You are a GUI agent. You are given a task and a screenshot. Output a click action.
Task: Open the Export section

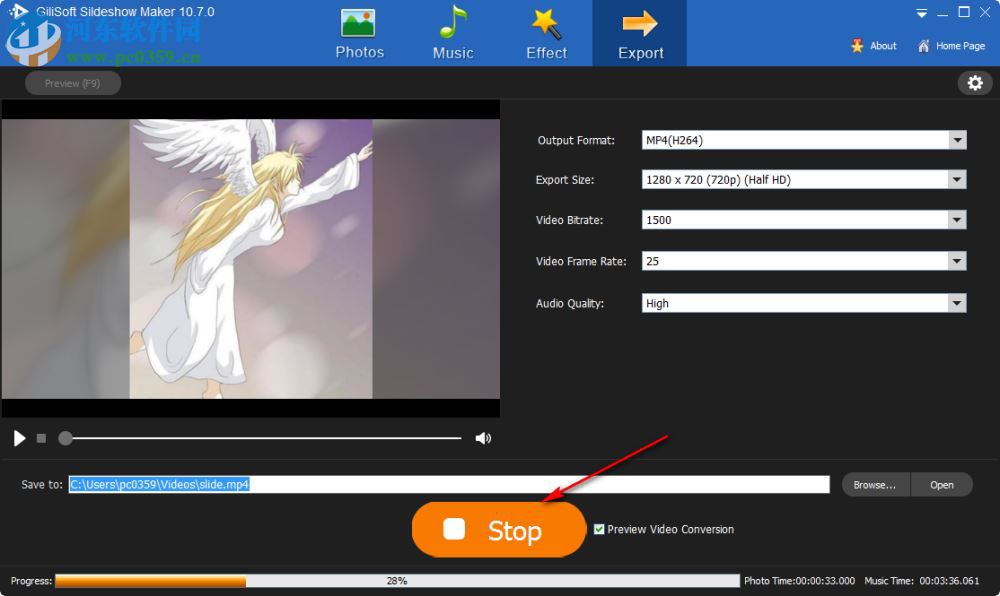pos(640,33)
